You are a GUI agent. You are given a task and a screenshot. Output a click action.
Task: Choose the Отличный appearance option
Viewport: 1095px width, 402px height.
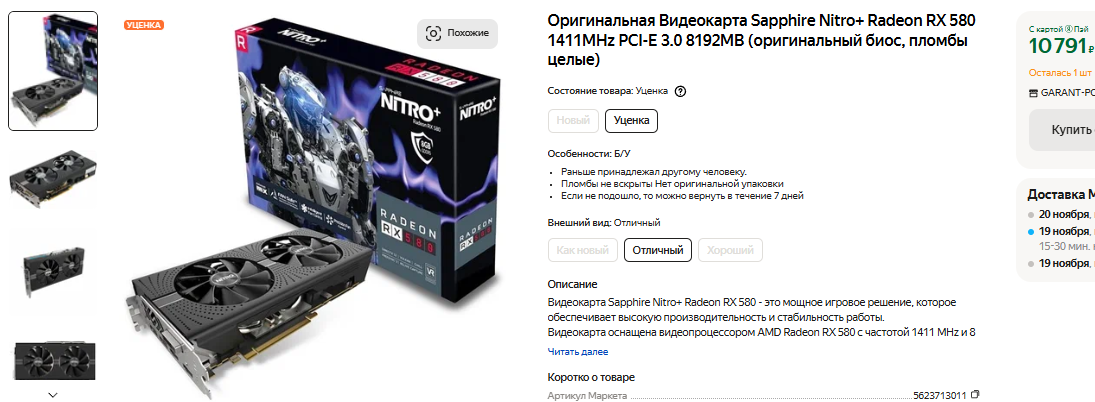coord(658,250)
